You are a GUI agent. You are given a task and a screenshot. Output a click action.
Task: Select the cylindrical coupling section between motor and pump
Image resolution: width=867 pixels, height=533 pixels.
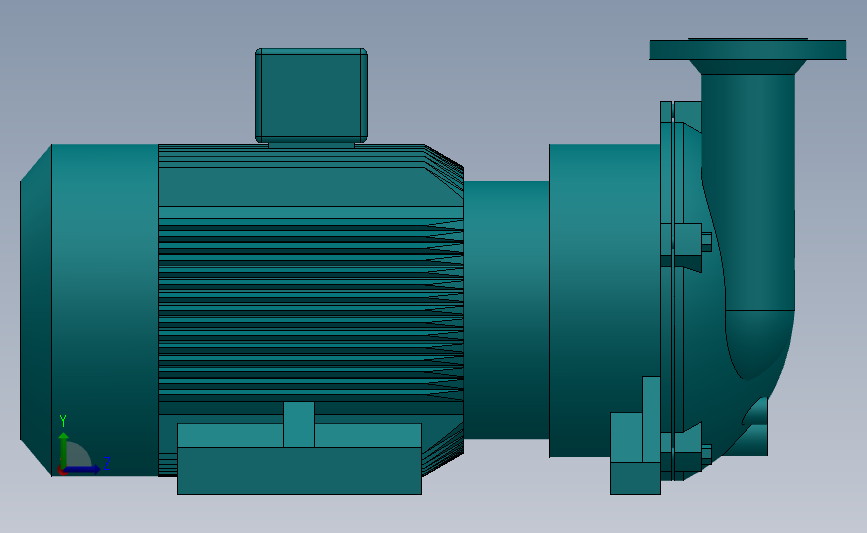tap(506, 310)
